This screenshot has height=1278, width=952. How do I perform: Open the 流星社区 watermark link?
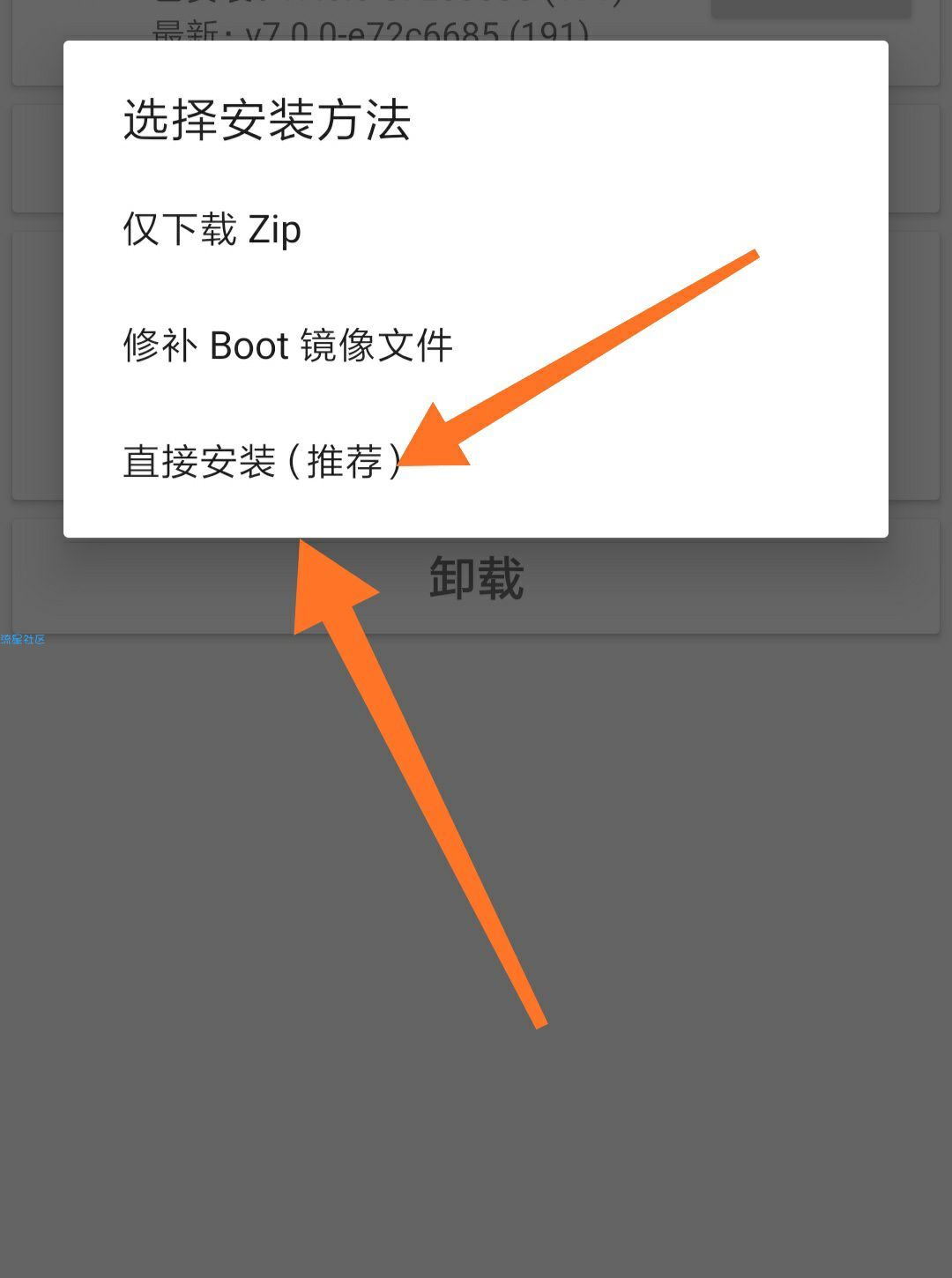23,640
